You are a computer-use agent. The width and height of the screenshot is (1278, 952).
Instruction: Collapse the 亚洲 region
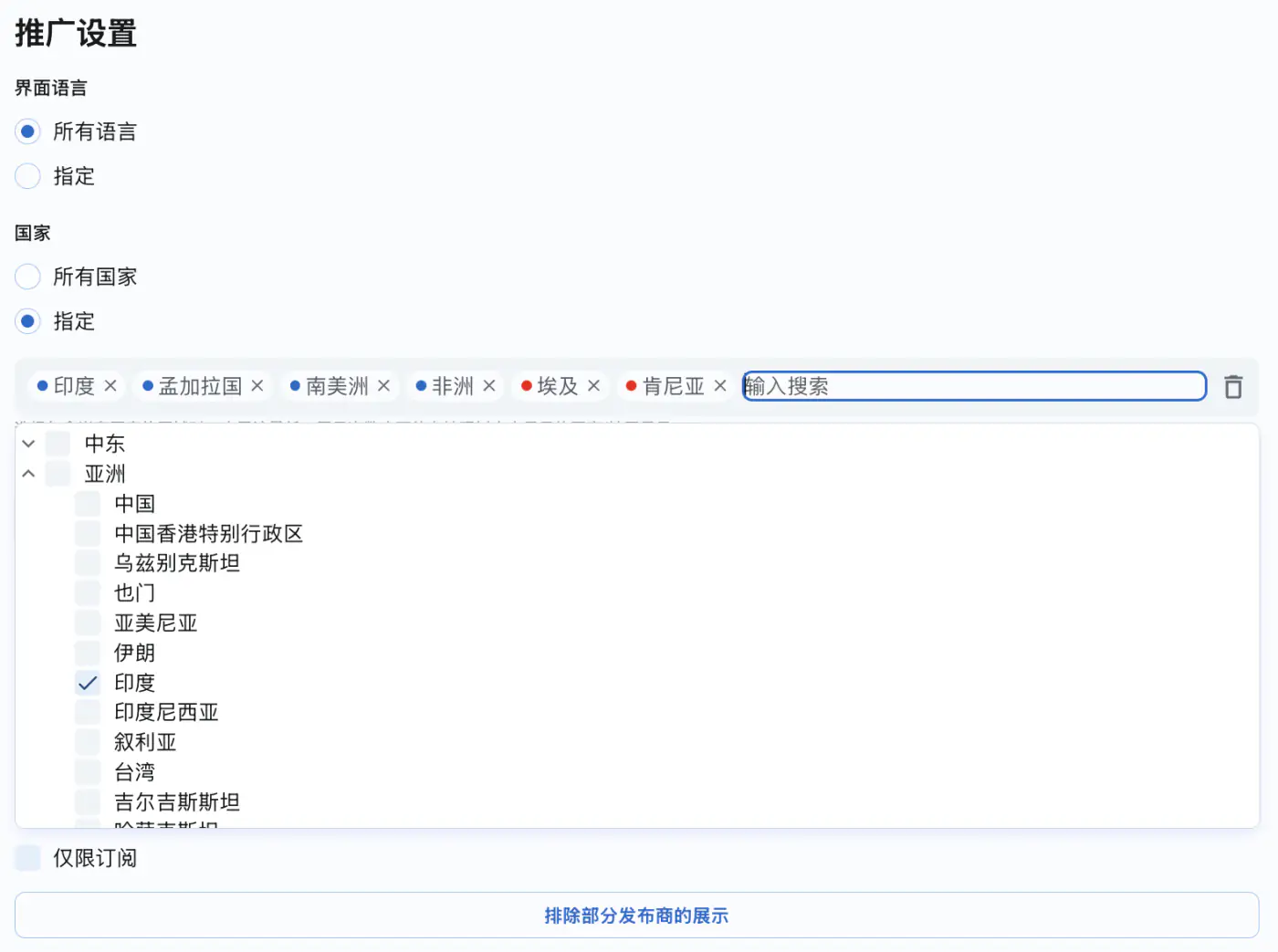(x=28, y=474)
